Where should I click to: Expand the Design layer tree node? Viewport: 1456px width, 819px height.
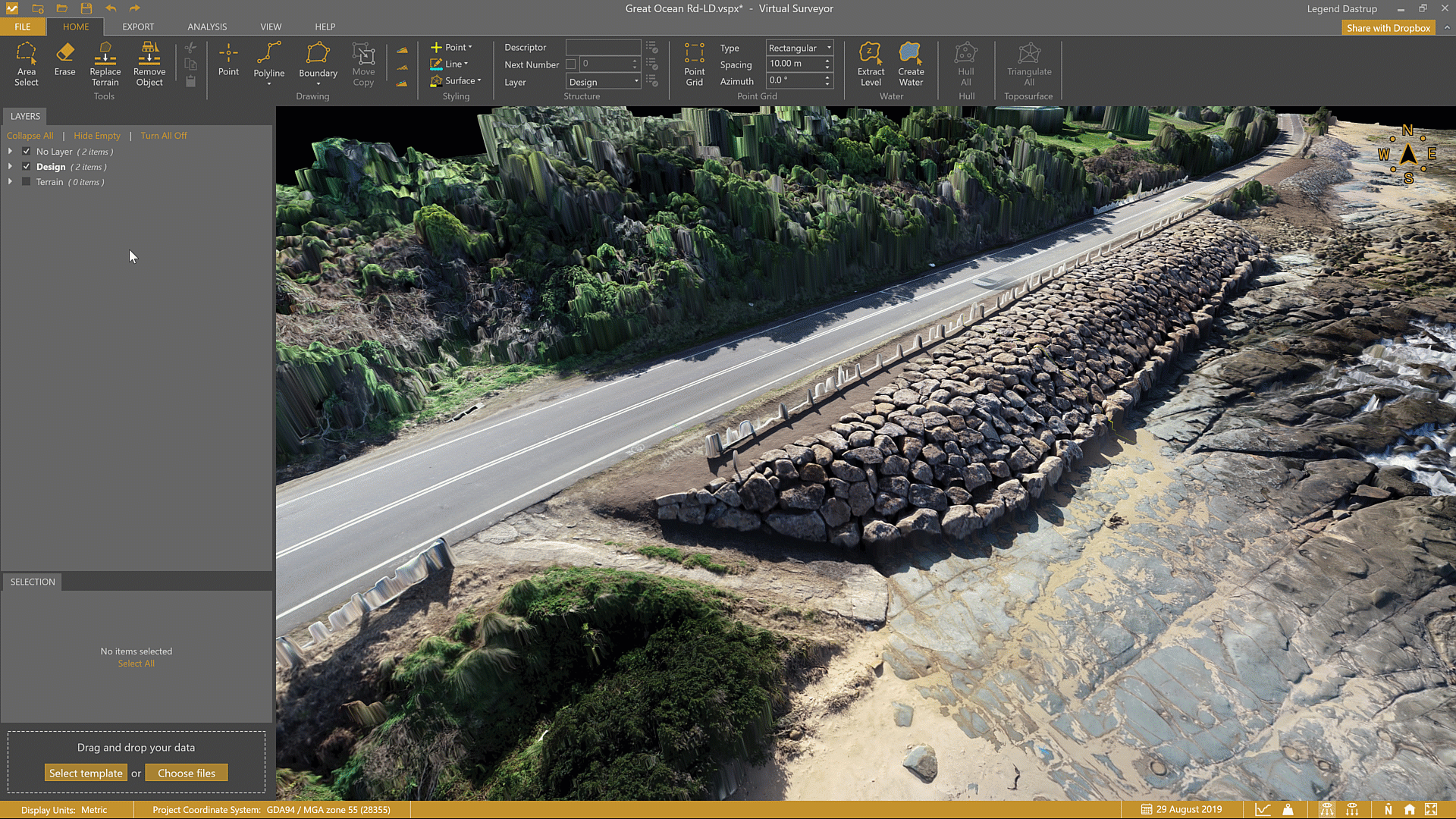[10, 167]
